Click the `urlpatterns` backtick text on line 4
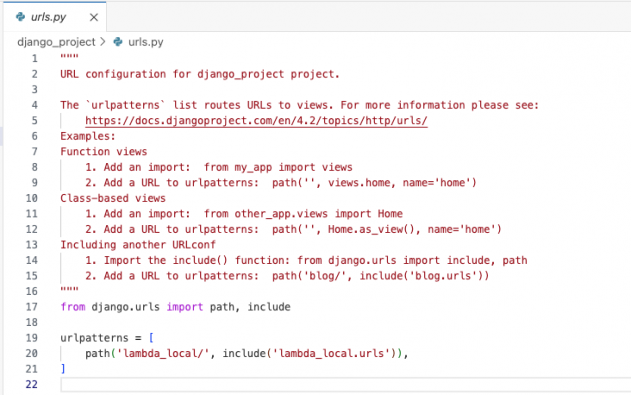The width and height of the screenshot is (631, 395). (x=125, y=105)
